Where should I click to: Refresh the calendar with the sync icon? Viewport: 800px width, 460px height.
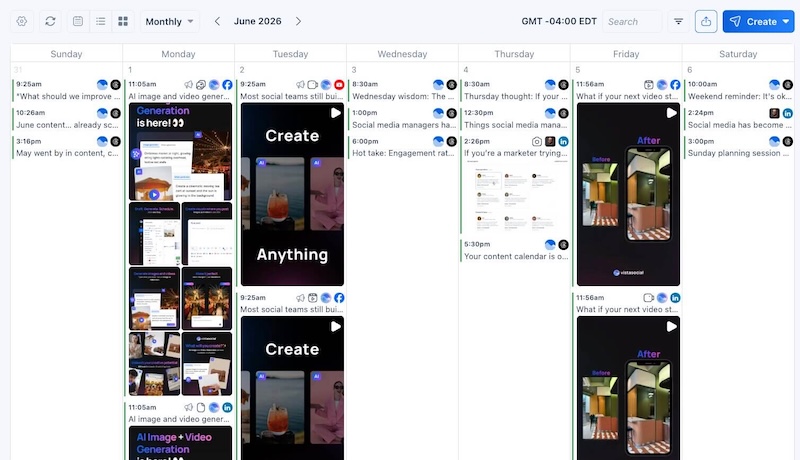(x=50, y=21)
